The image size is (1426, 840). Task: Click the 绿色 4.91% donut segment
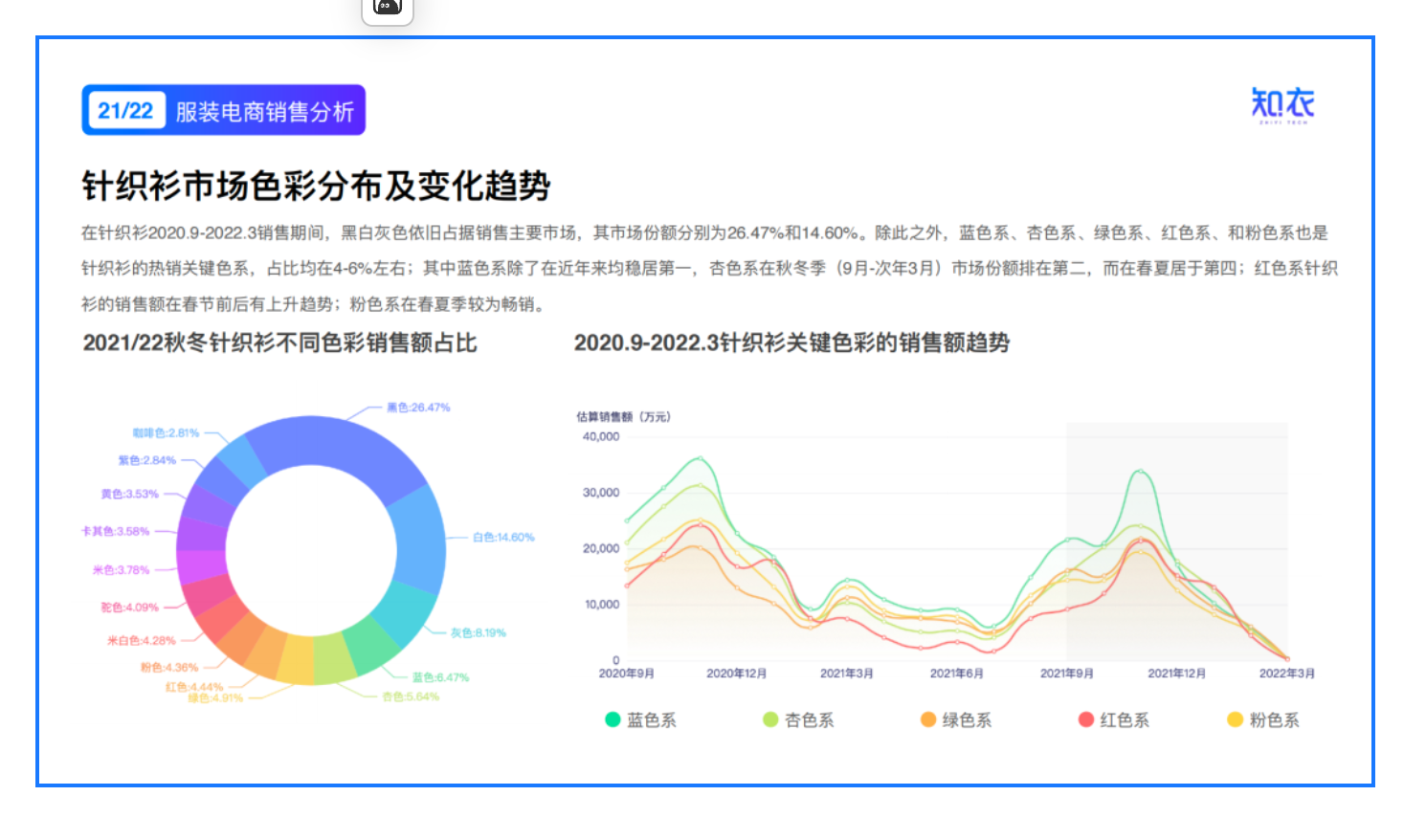tap(296, 660)
